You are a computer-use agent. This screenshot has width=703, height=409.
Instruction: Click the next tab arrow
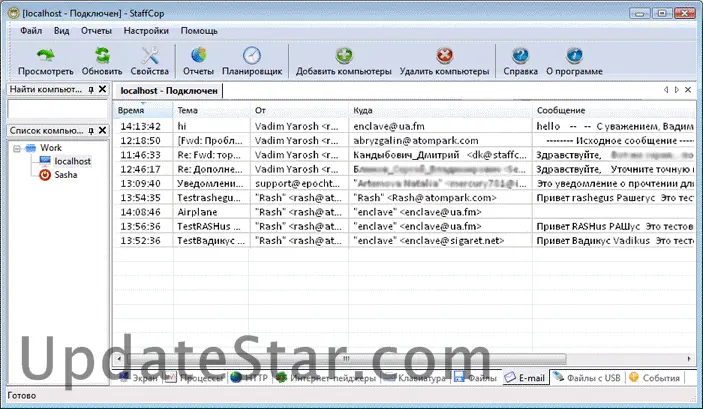(677, 90)
